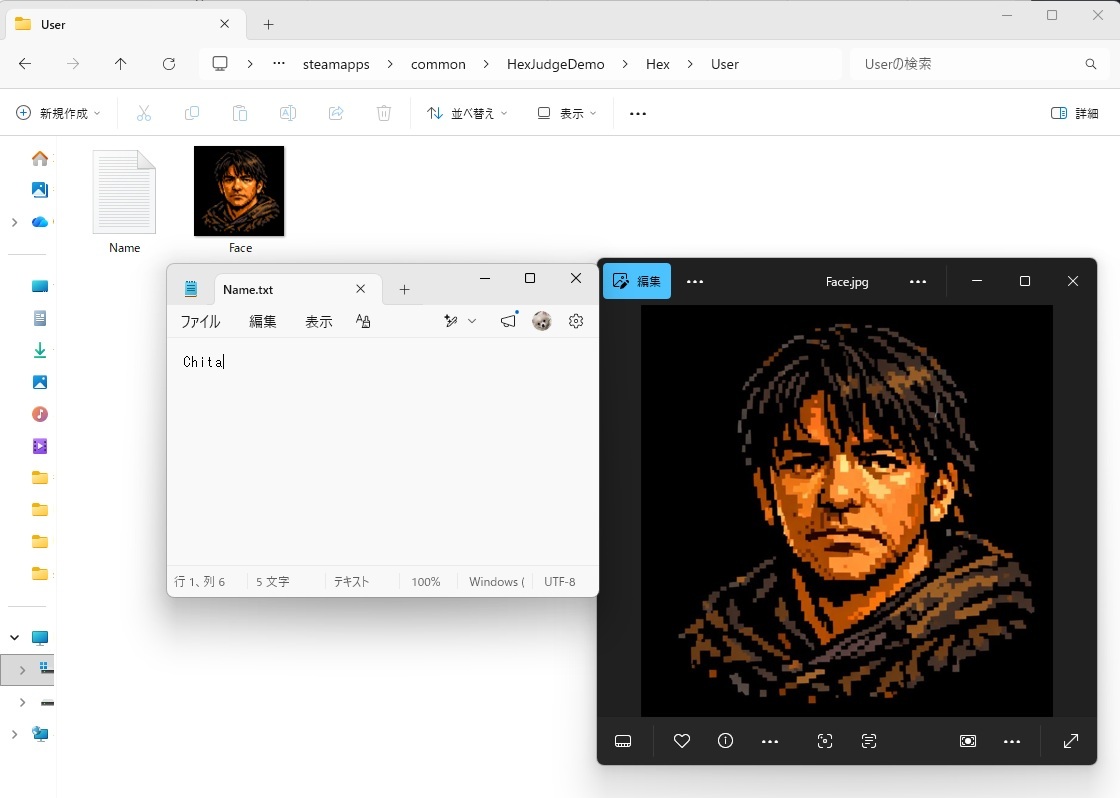Screen dimensions: 1120x798
Task: Toggle the details pane in Explorer
Action: click(x=1074, y=113)
